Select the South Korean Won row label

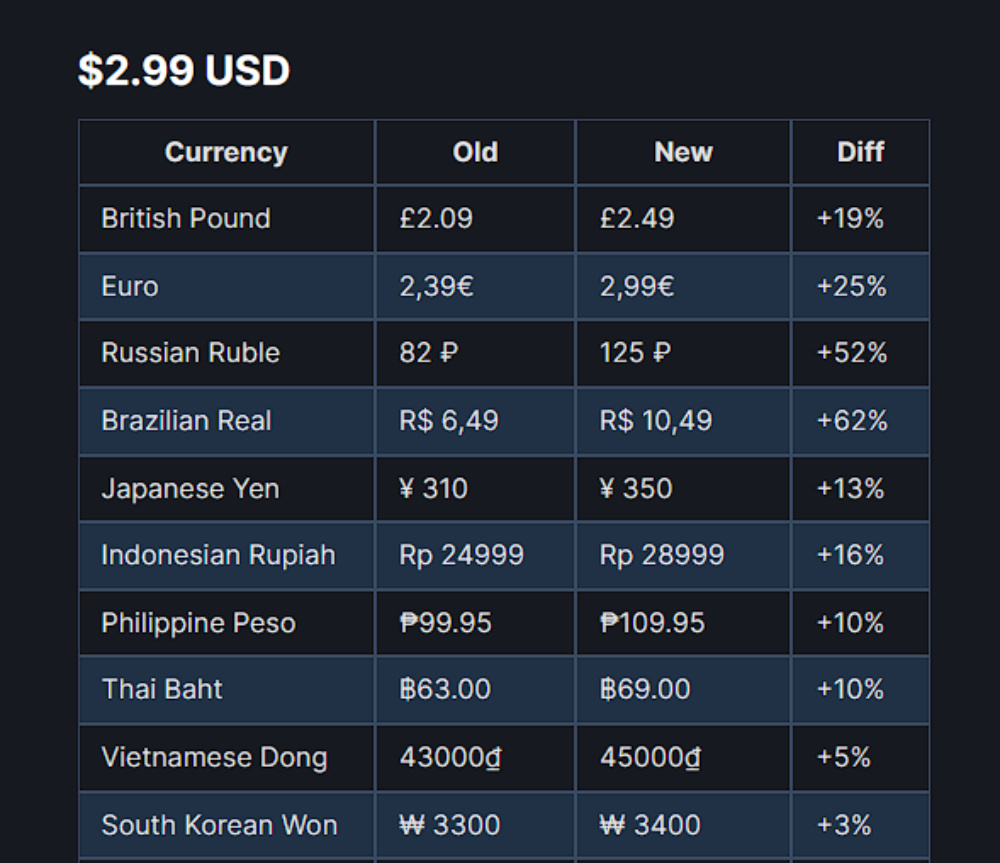pyautogui.click(x=219, y=825)
